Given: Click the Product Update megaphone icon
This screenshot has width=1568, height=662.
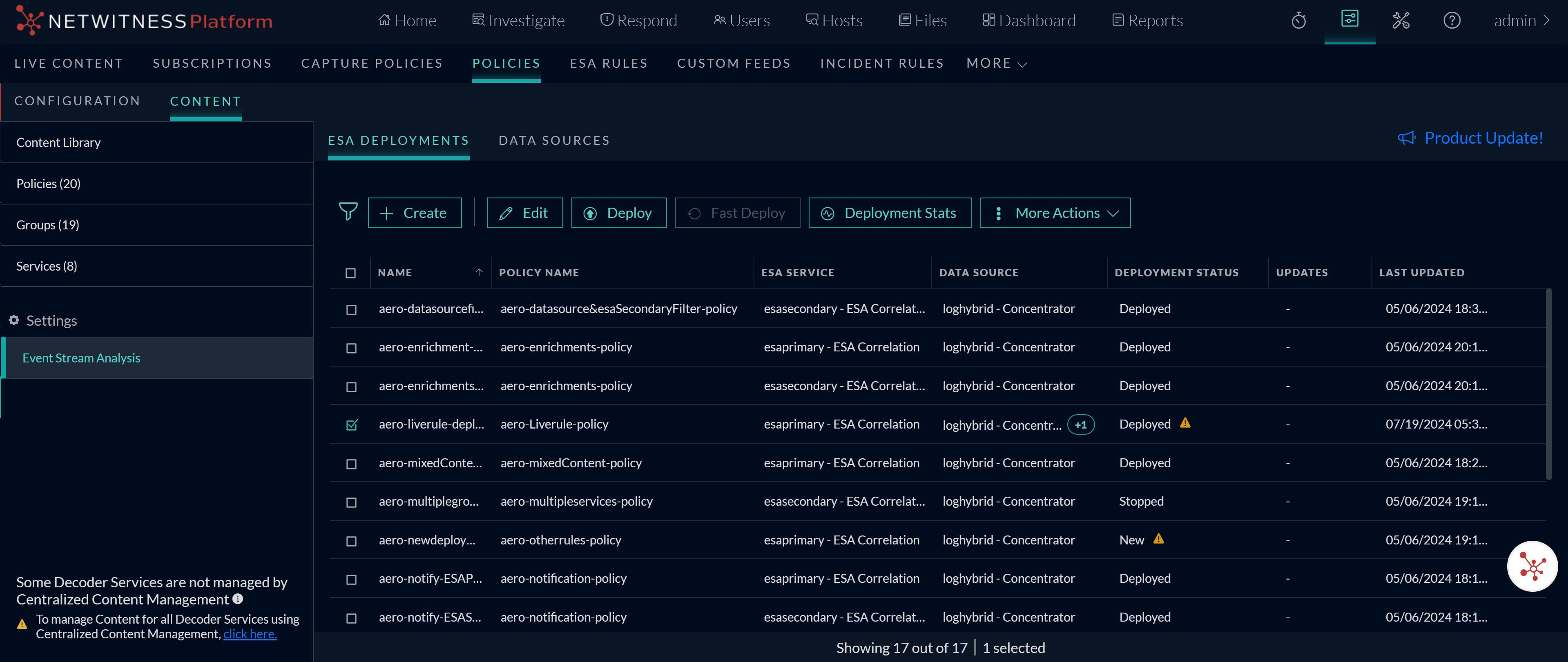Looking at the screenshot, I should tap(1406, 138).
